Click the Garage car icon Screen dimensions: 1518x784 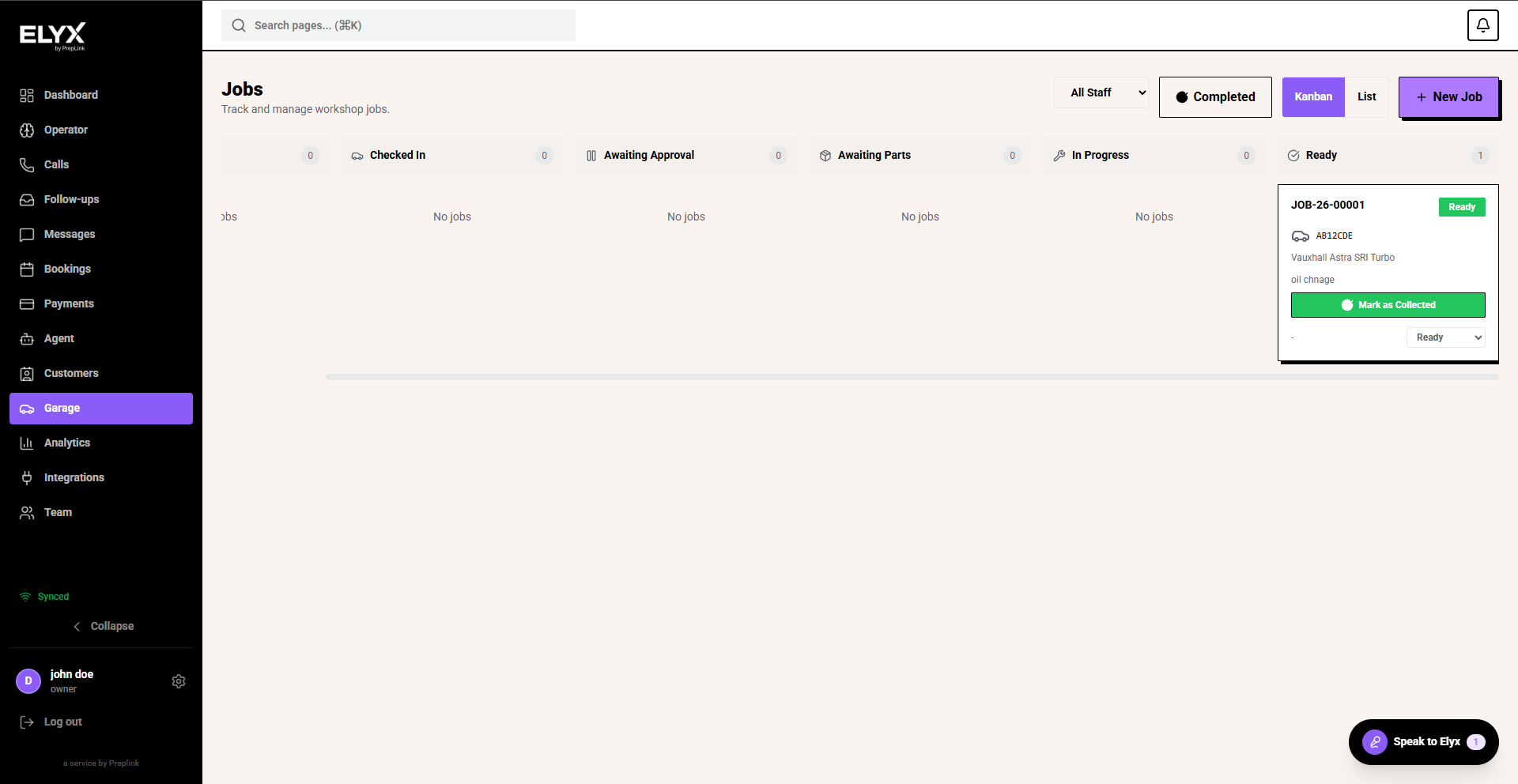(27, 409)
